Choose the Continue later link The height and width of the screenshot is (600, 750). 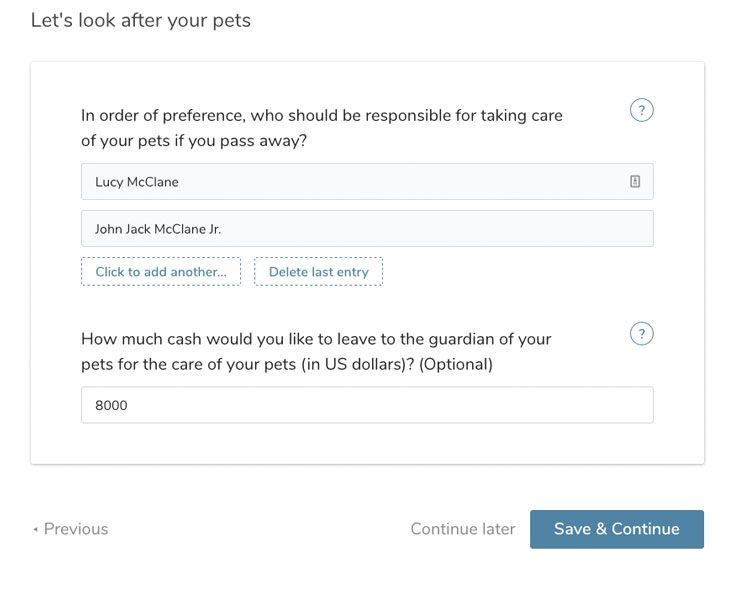tap(462, 529)
